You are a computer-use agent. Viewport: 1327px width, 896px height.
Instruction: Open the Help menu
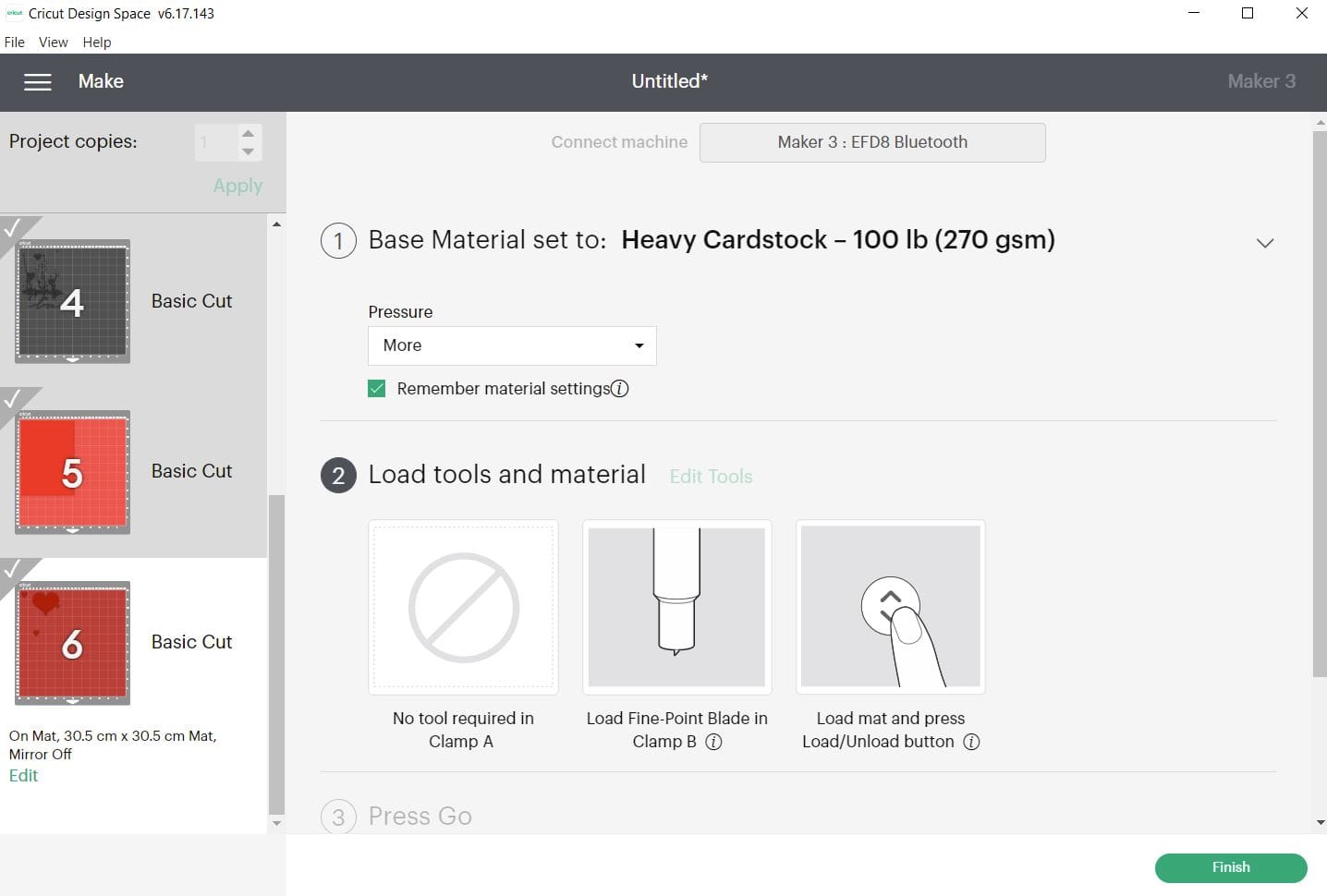tap(96, 42)
